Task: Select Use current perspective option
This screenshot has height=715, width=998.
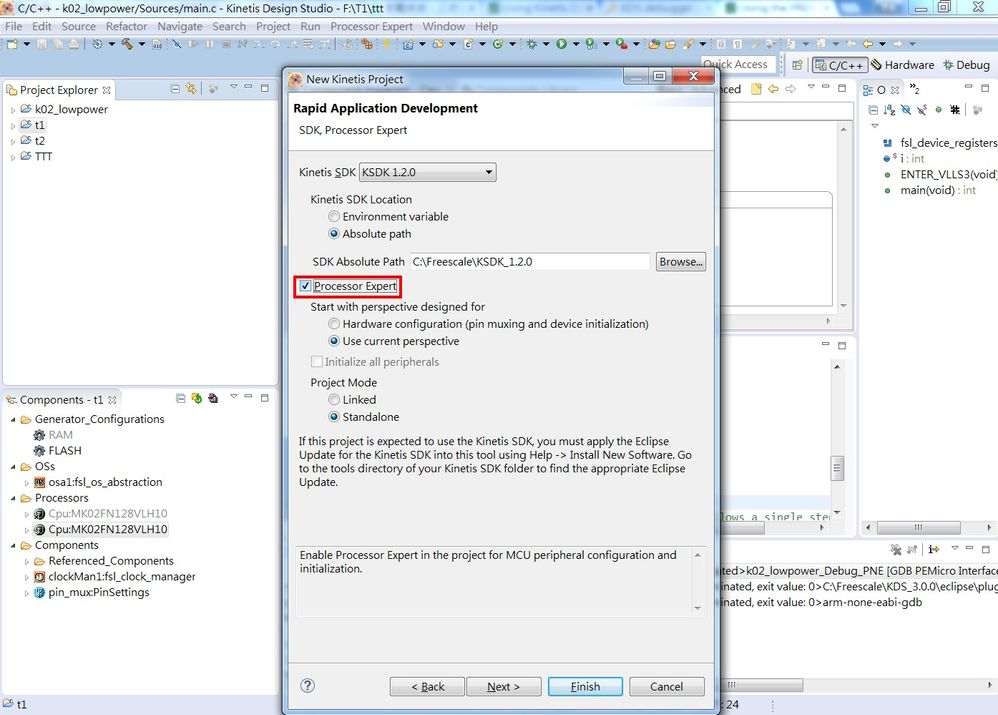Action: click(x=334, y=341)
